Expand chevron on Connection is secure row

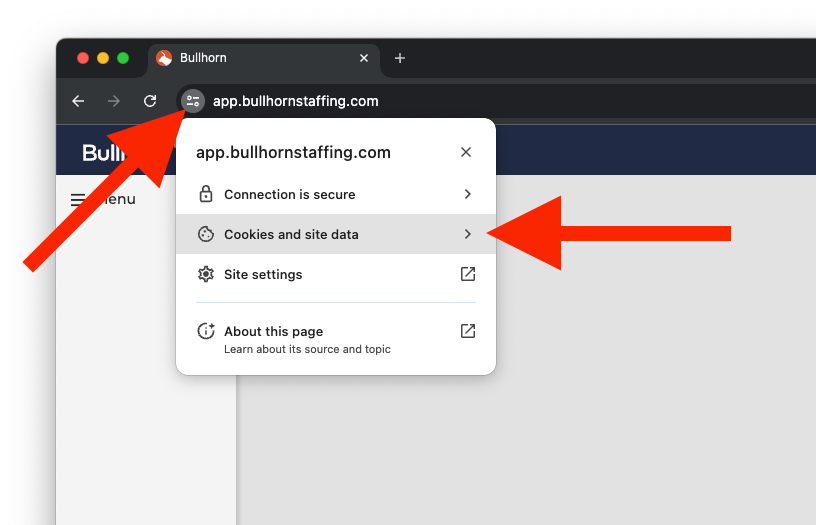(467, 194)
